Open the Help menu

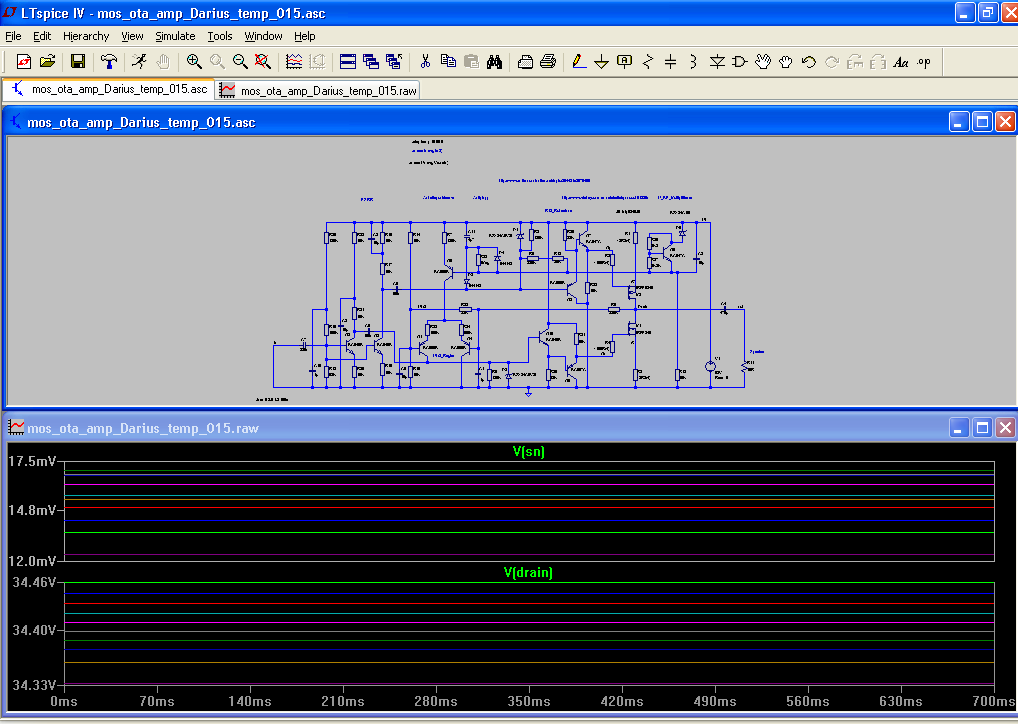304,36
